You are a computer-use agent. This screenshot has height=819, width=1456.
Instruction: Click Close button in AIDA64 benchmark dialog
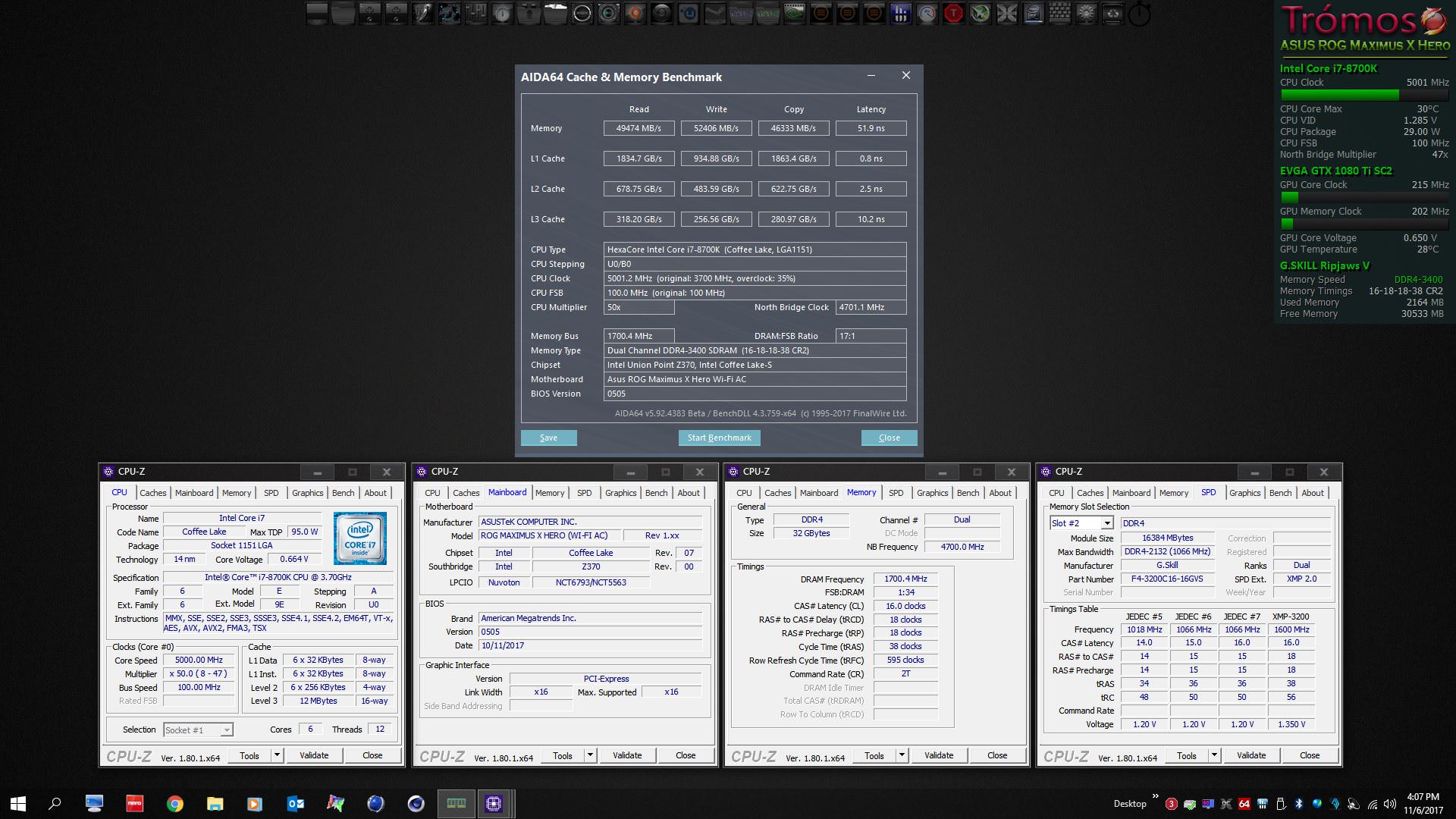click(x=889, y=438)
